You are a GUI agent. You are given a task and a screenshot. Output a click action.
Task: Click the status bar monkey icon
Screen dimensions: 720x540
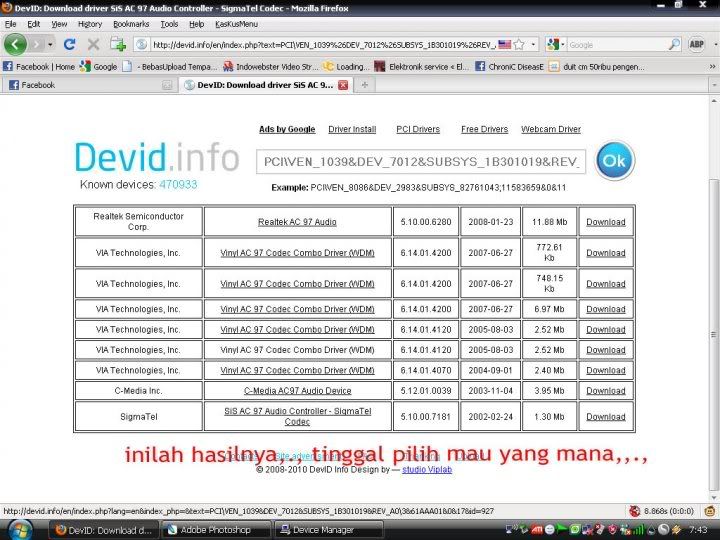point(710,511)
